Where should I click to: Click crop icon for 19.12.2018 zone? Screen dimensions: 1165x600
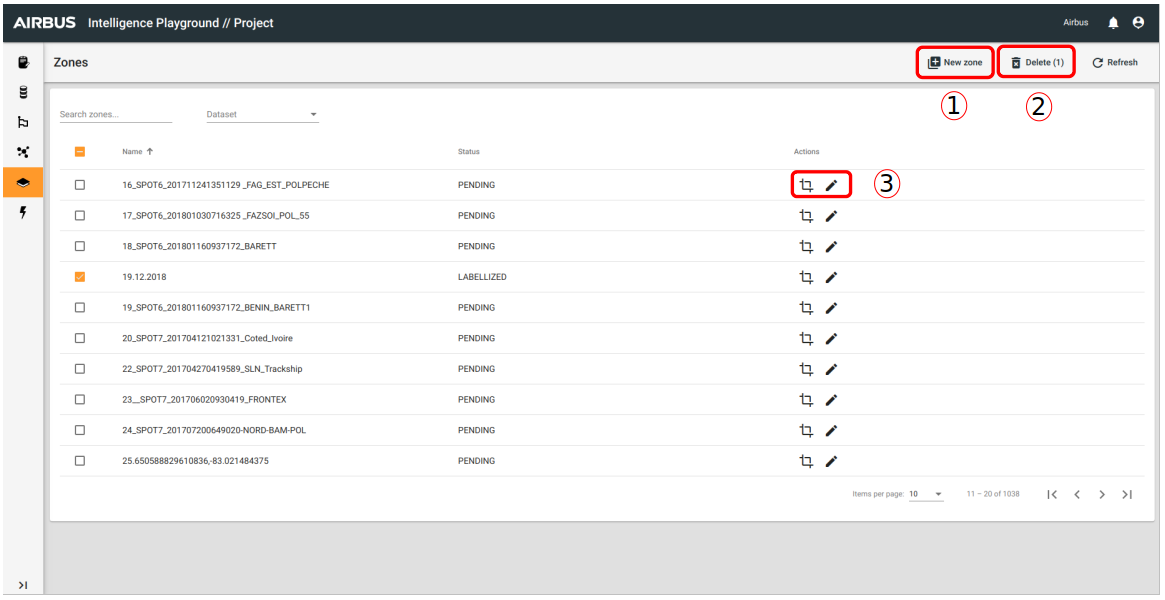pos(806,277)
